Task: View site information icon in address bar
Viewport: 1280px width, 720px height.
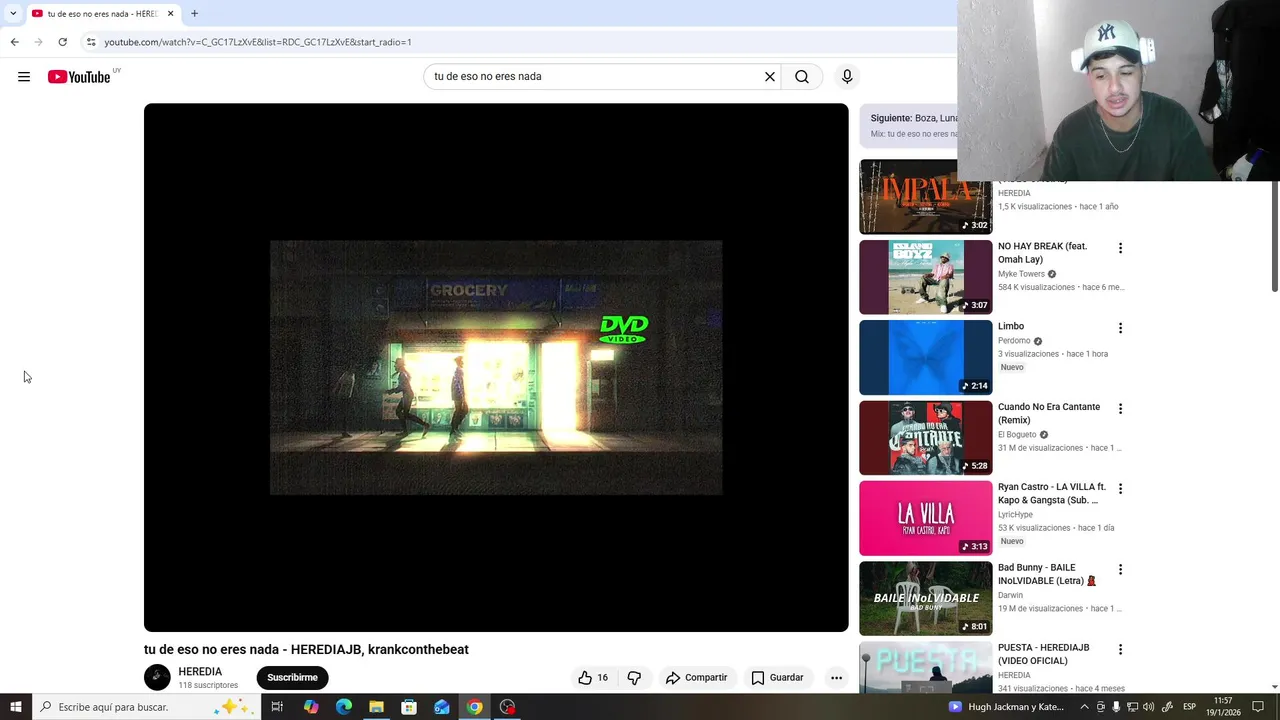Action: [91, 42]
